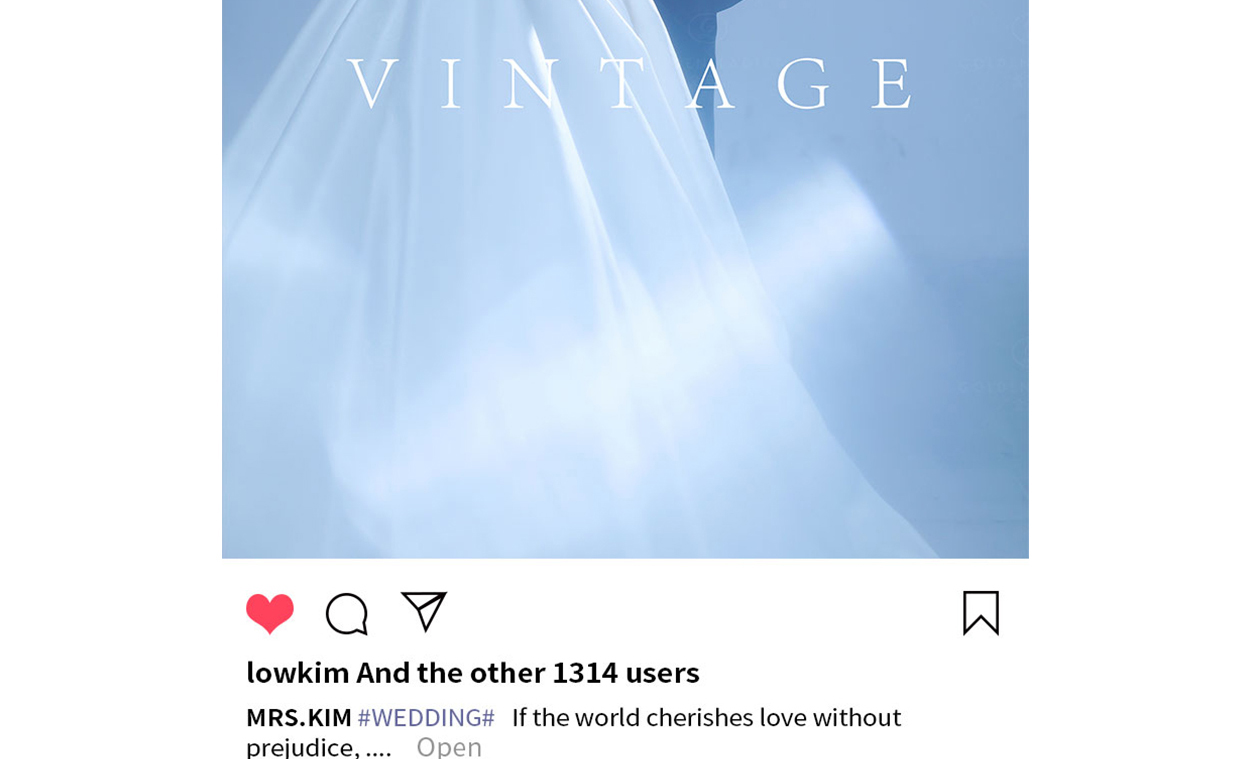This screenshot has width=1250, height=759.
Task: Click the 1314 likes number
Action: 585,672
